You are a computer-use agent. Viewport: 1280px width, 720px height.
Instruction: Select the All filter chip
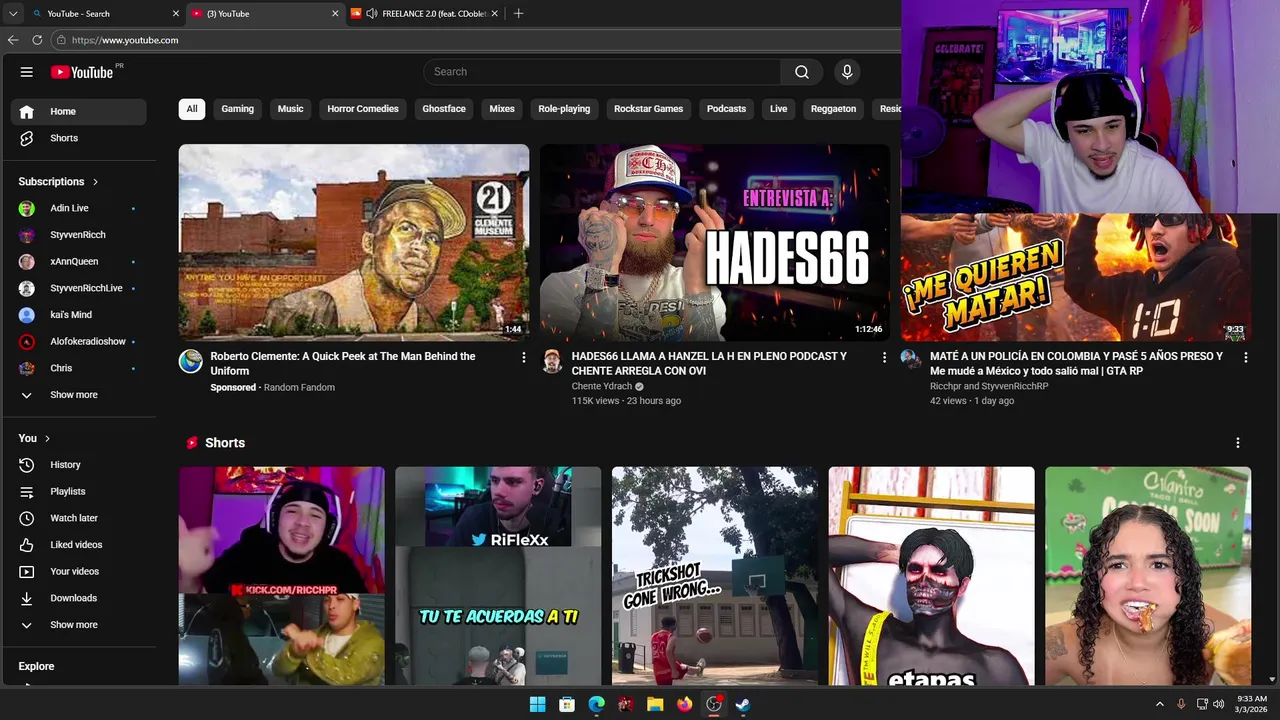click(192, 109)
